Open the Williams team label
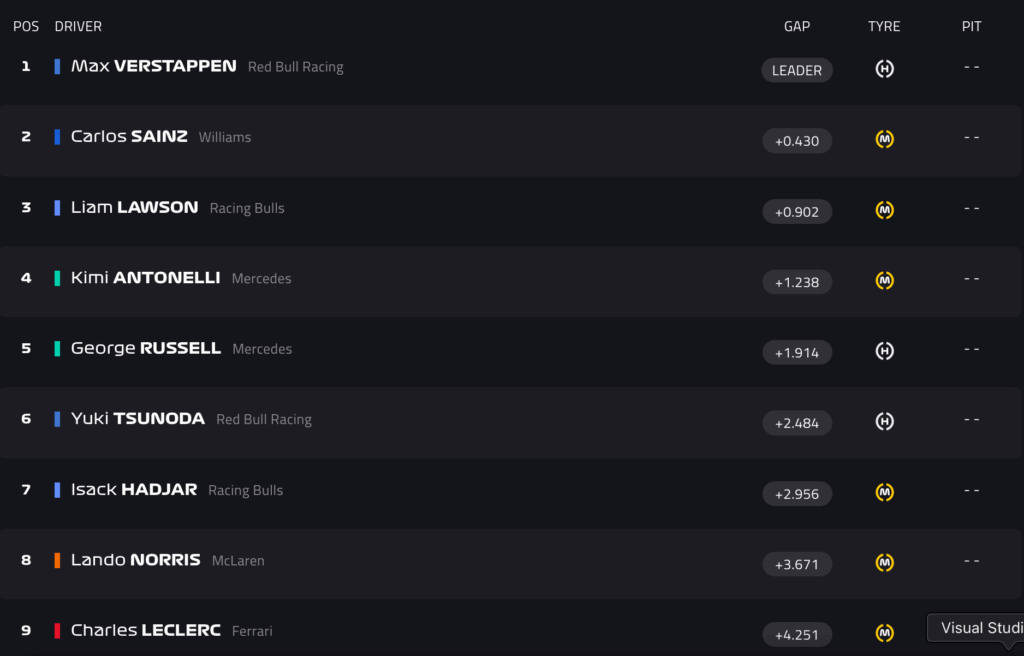 [x=224, y=137]
